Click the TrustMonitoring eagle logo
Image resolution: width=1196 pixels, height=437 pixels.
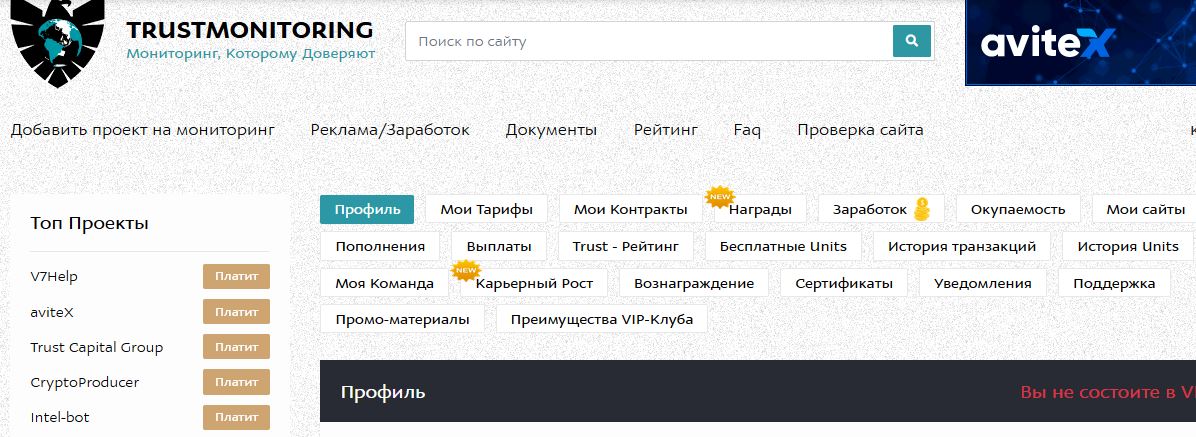pos(57,40)
